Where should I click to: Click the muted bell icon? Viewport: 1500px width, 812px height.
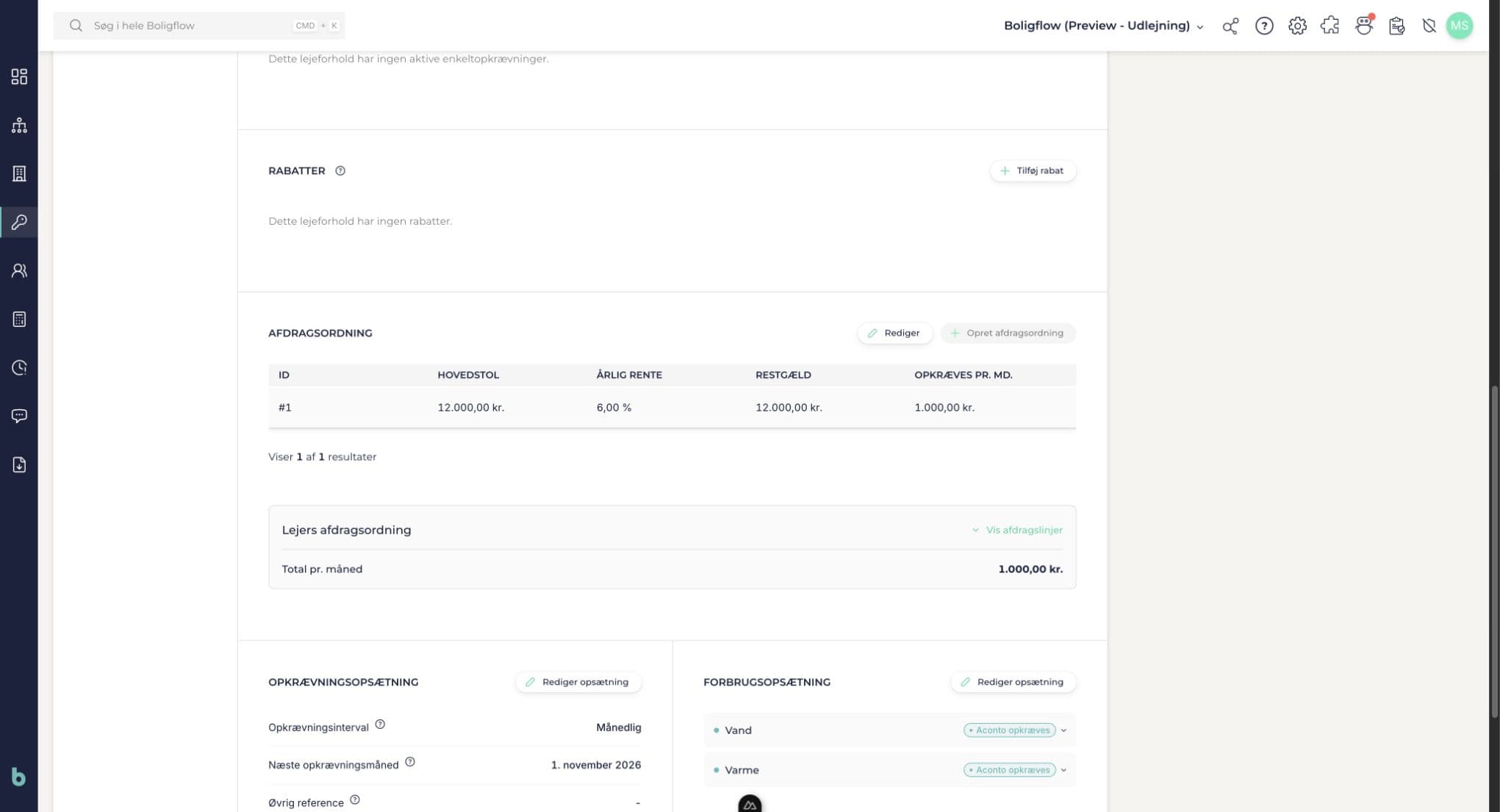[x=1429, y=26]
